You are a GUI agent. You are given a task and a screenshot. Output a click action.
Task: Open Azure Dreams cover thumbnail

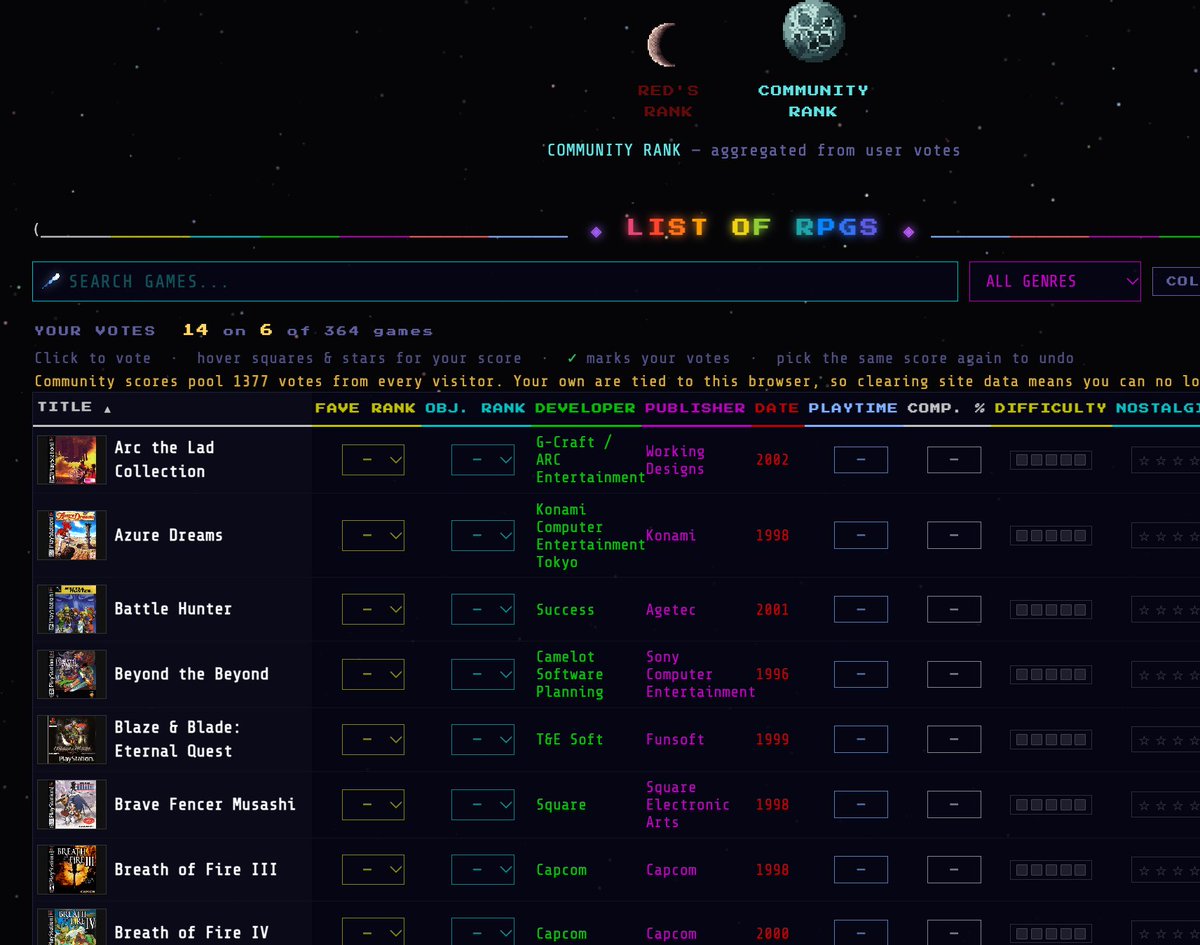tap(72, 535)
